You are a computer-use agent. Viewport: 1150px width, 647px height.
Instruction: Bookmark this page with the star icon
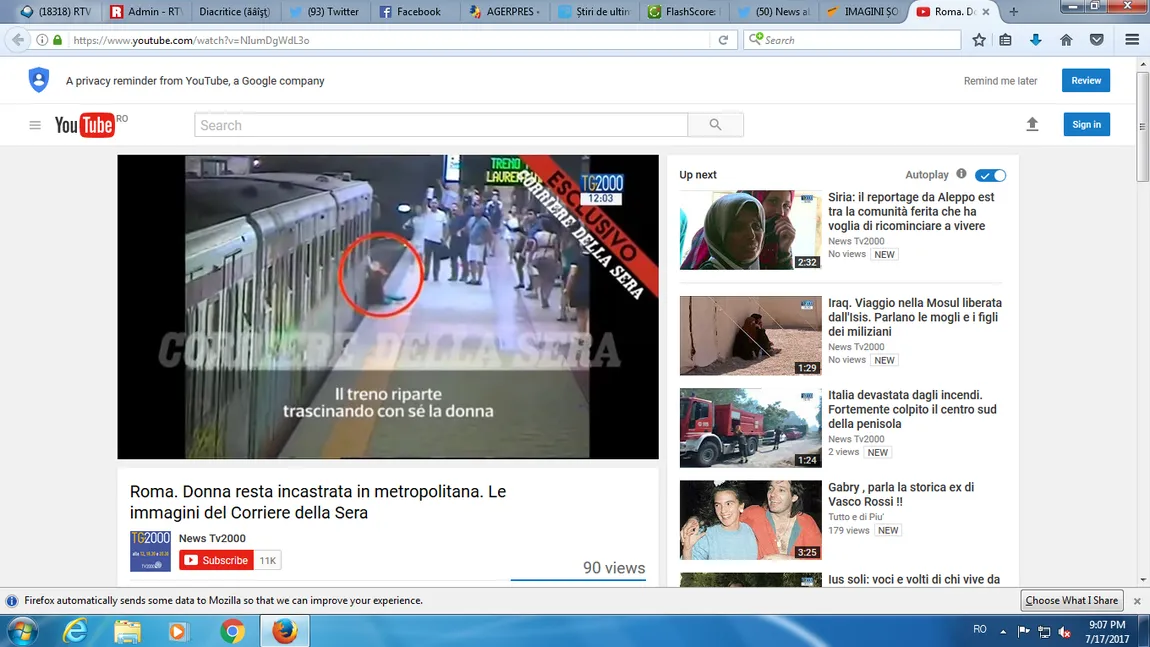978,40
